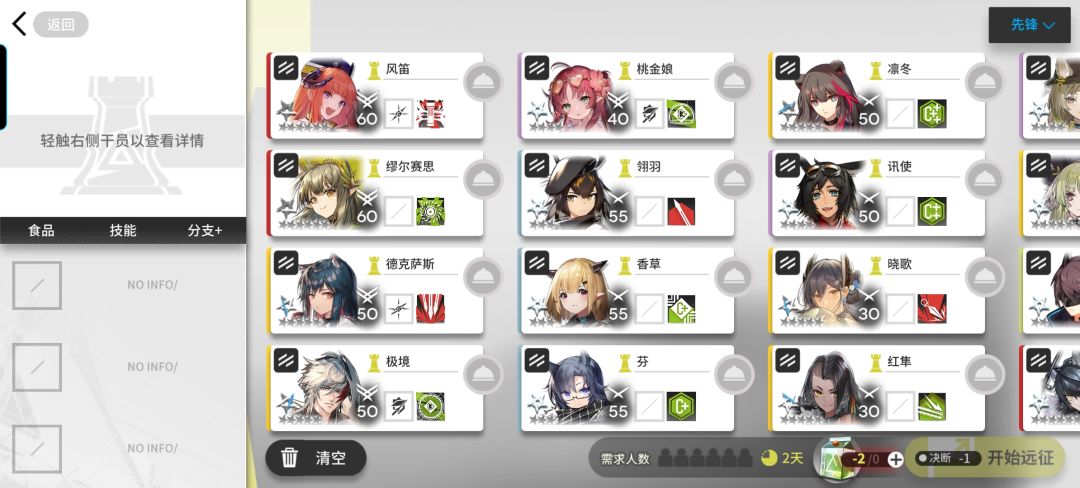Select the green skill icon on 芬 card

(x=681, y=406)
